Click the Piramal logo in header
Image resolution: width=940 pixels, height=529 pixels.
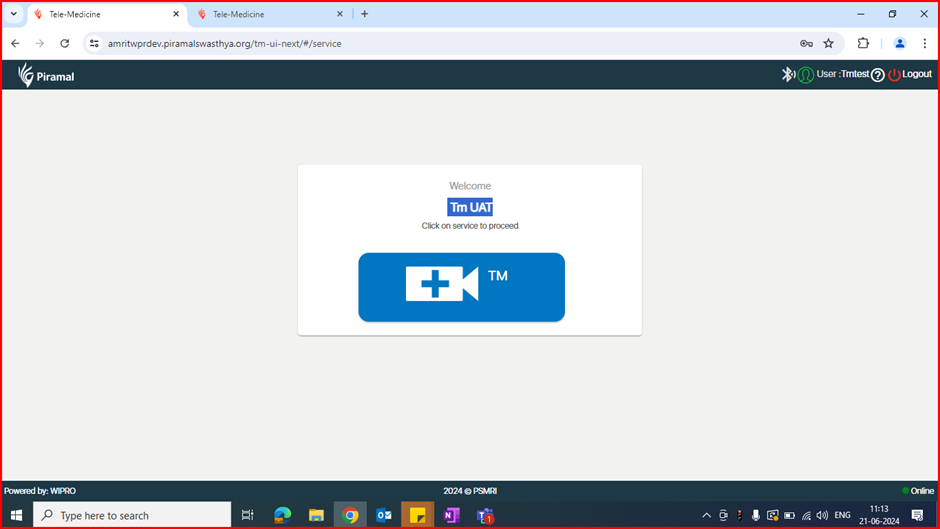46,76
